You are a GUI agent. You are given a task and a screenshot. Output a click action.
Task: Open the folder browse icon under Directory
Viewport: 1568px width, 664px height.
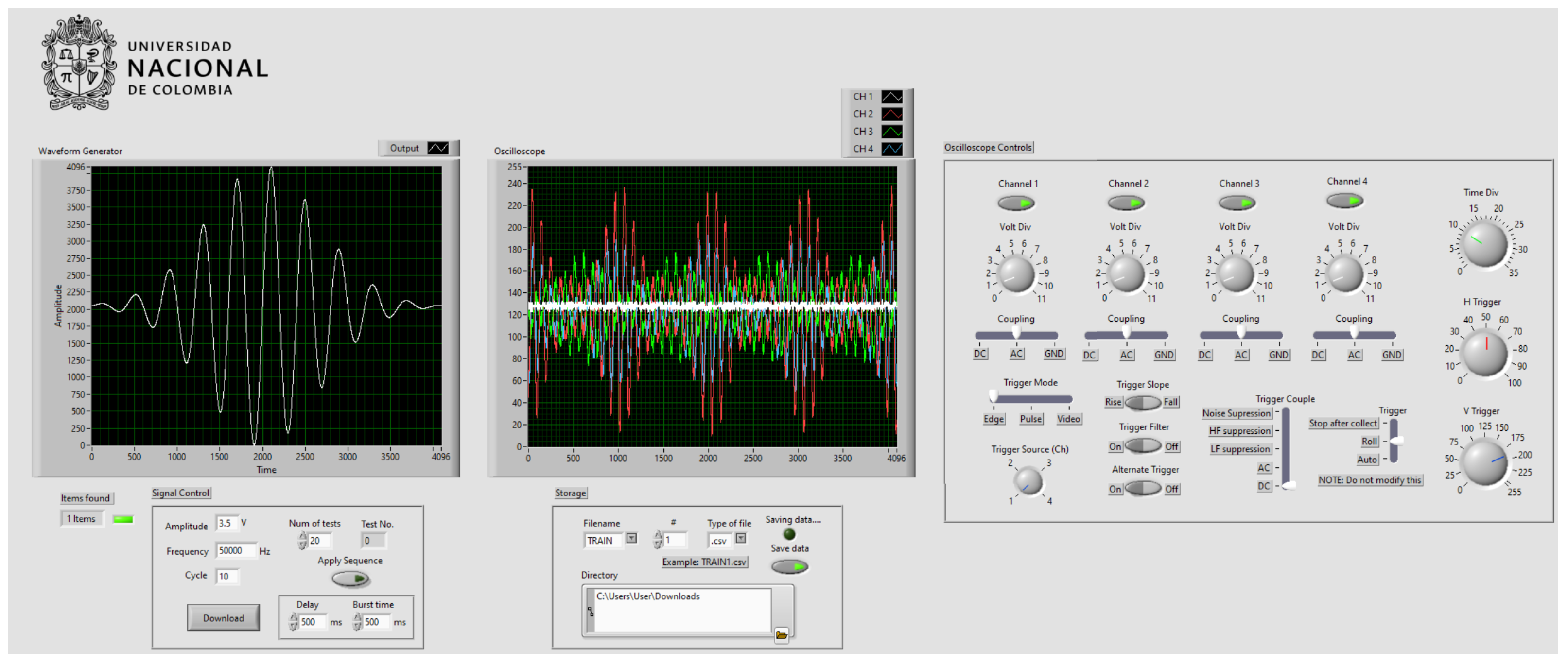[x=782, y=635]
